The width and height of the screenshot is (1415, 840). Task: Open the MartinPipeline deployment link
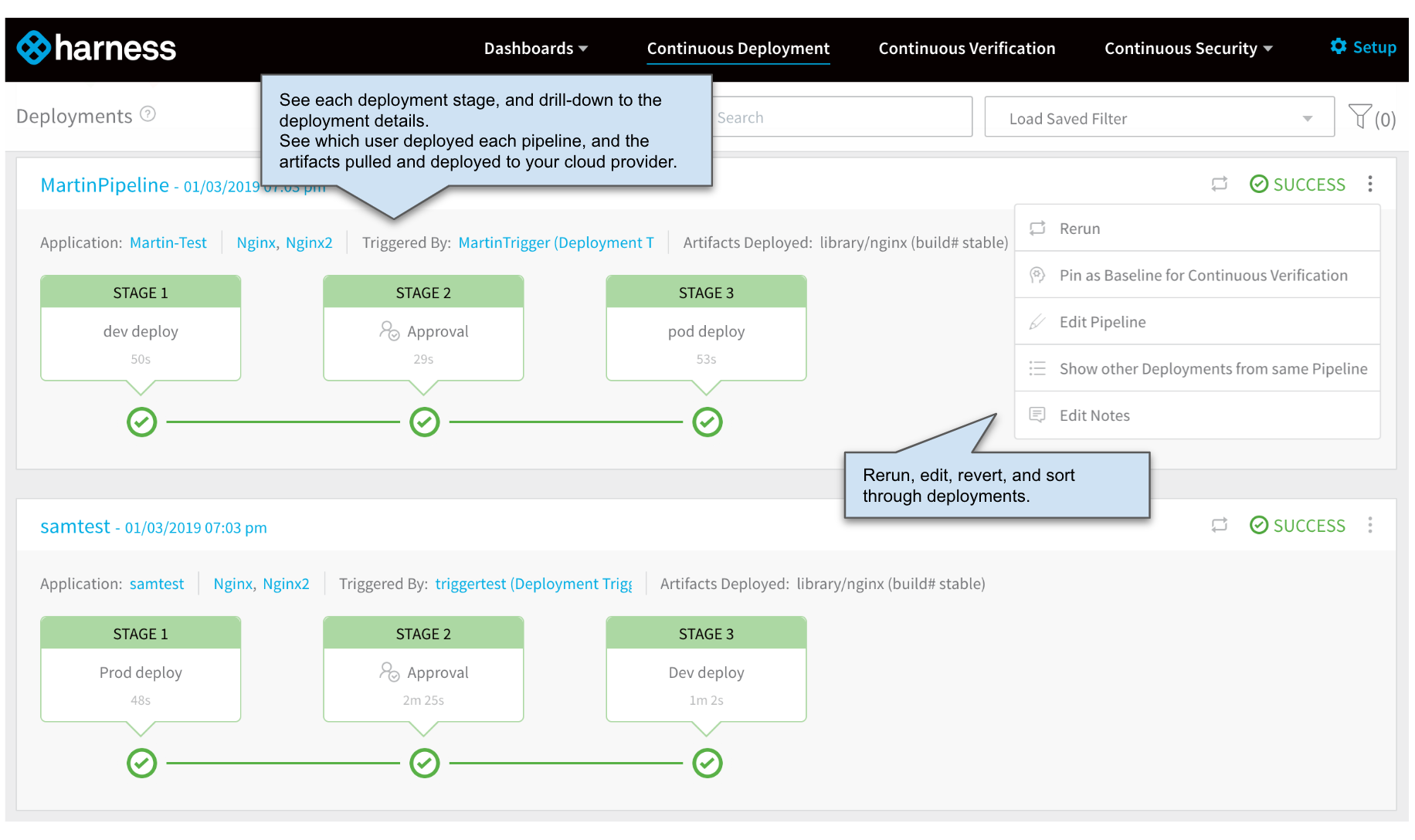[x=104, y=185]
